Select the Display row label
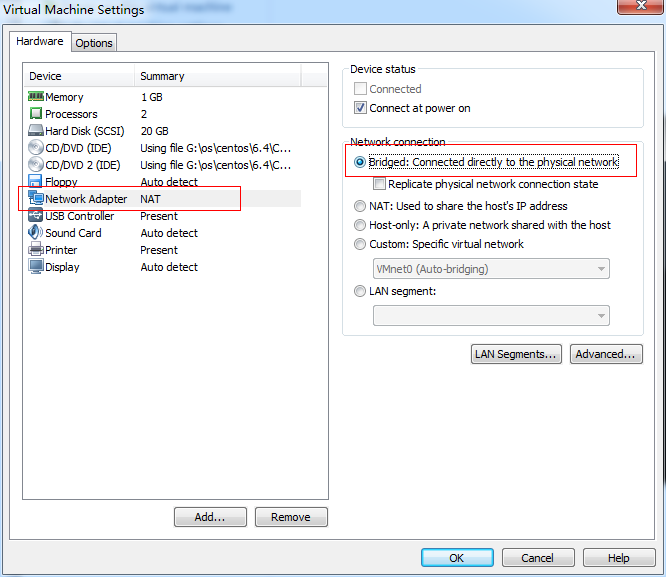This screenshot has width=666, height=577. pyautogui.click(x=62, y=267)
